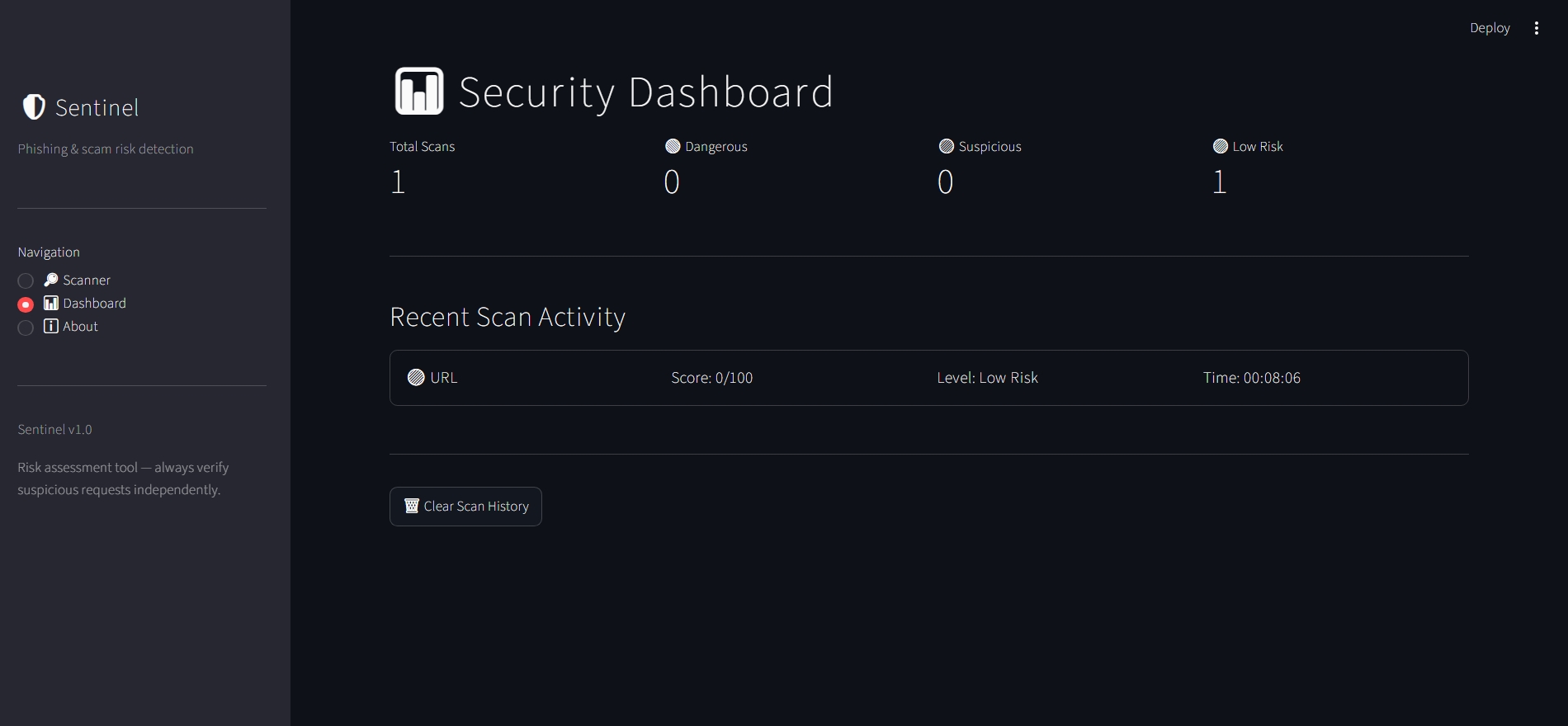Click the Dangerous count value 0
This screenshot has height=726, width=1568.
coord(672,181)
